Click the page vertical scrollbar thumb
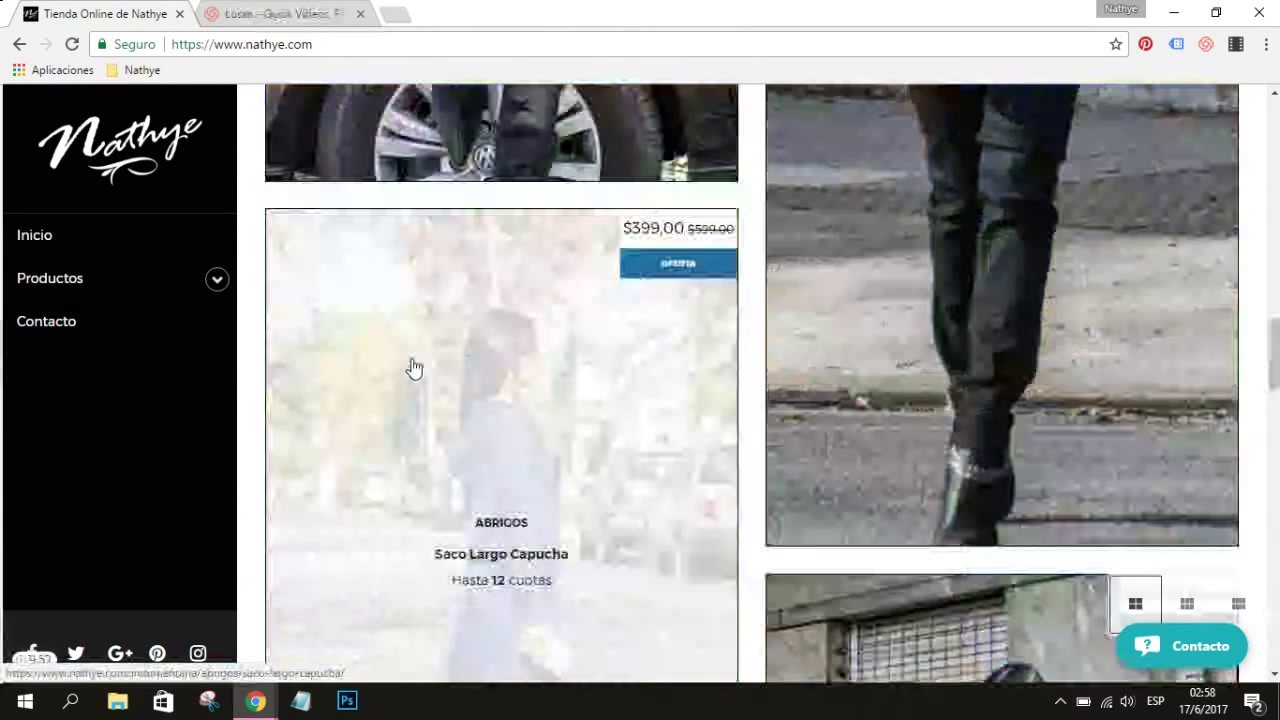The image size is (1280, 720). tap(1273, 355)
